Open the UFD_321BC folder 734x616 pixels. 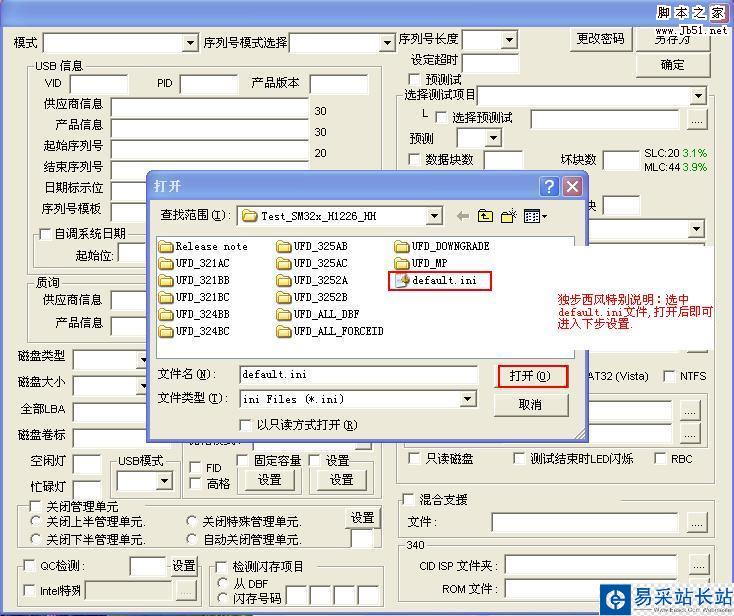[194, 297]
